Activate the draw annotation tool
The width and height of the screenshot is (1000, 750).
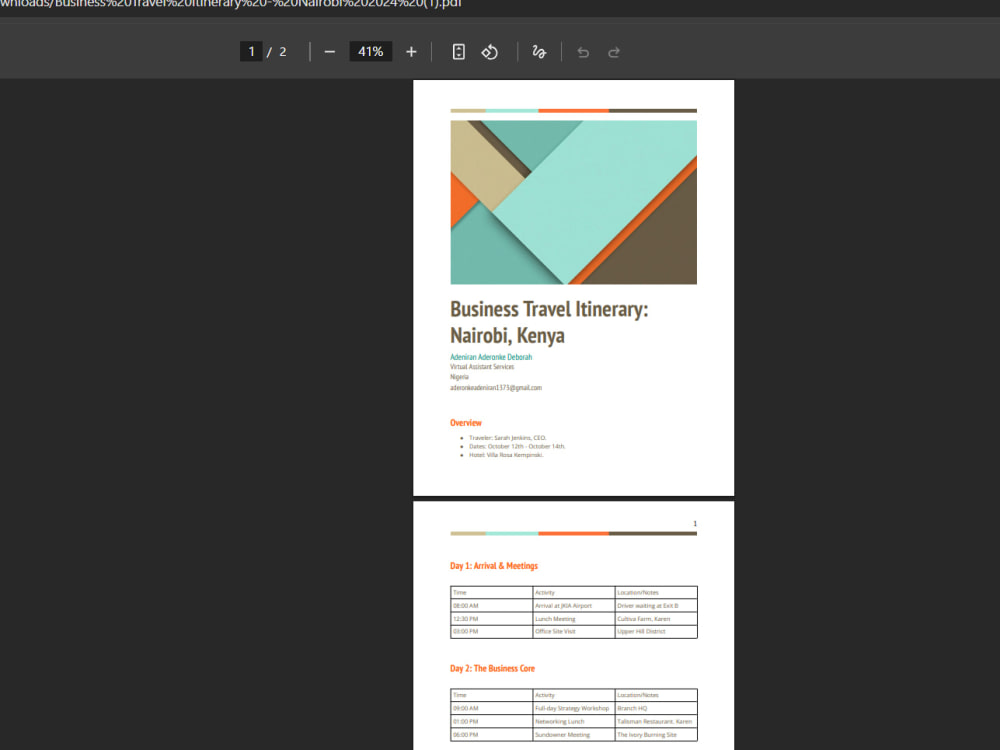539,52
